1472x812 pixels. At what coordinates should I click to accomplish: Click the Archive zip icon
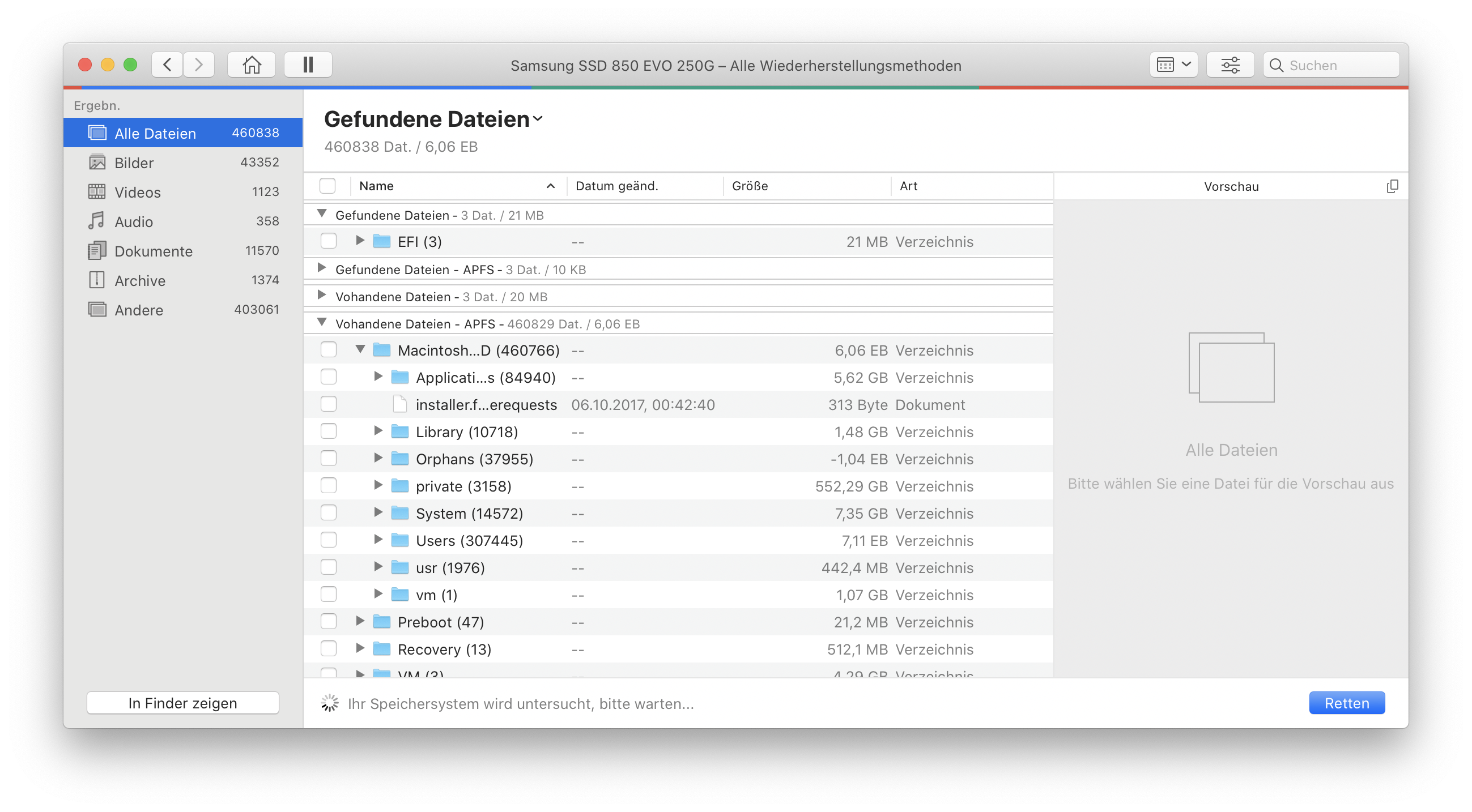pyautogui.click(x=96, y=280)
